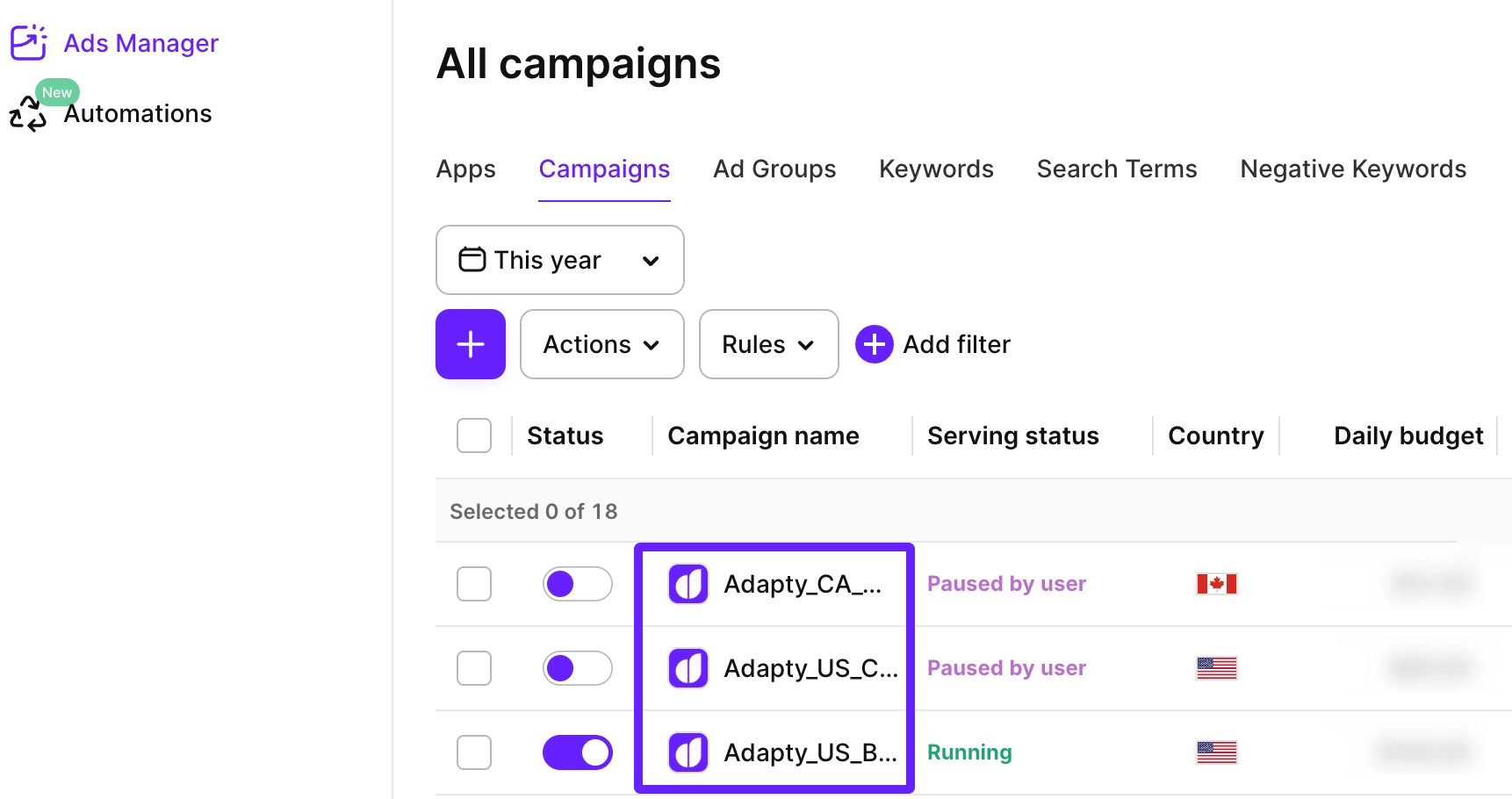Open Automations from the sidebar icon
Image resolution: width=1512 pixels, height=799 pixels.
(28, 112)
